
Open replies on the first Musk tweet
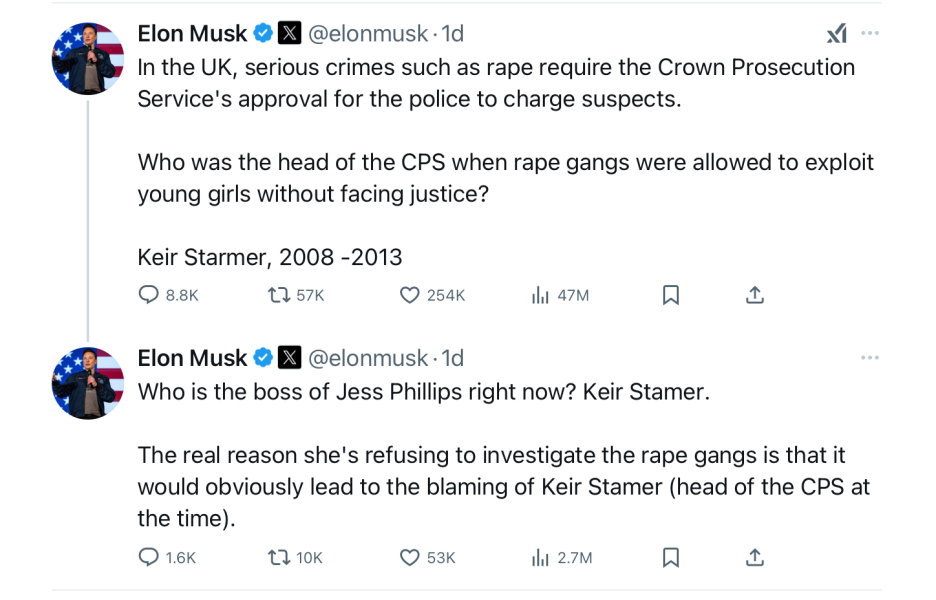tap(150, 295)
